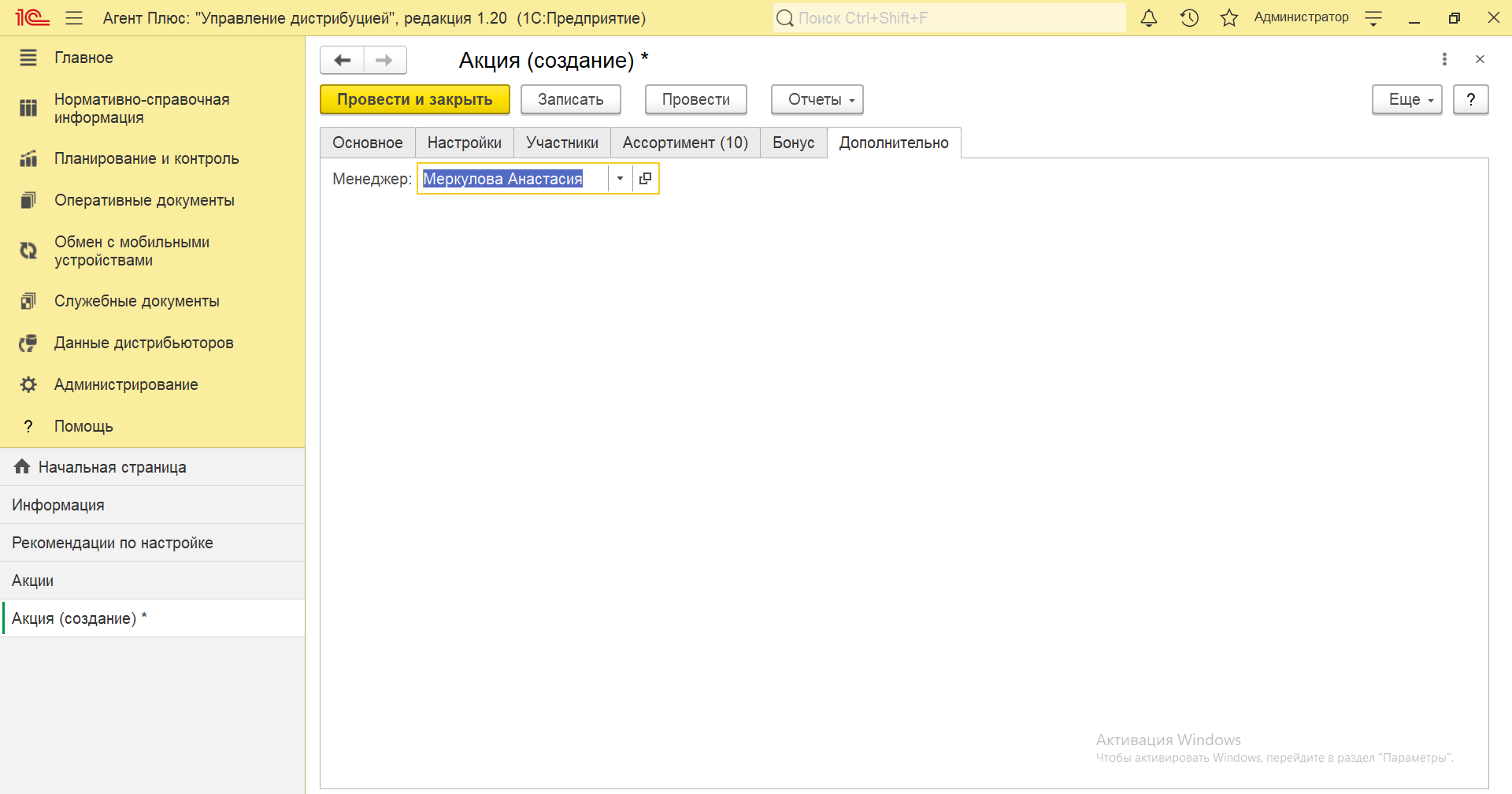The width and height of the screenshot is (1512, 794).
Task: Switch to Акции open window
Action: click(x=153, y=581)
